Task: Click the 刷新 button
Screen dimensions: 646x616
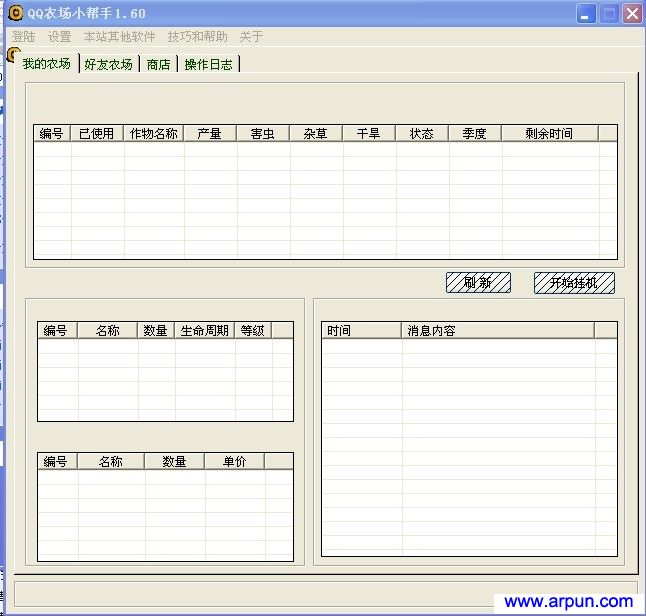Action: click(x=478, y=283)
